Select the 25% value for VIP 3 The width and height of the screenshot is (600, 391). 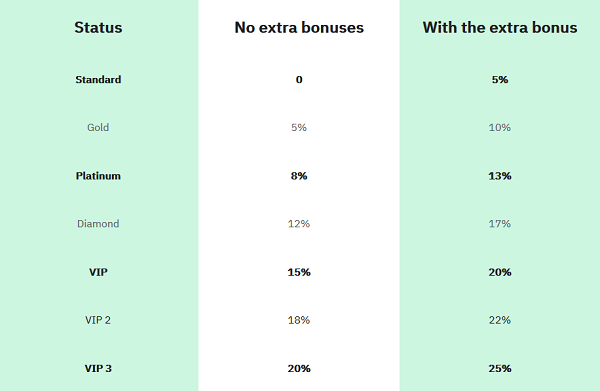point(500,368)
